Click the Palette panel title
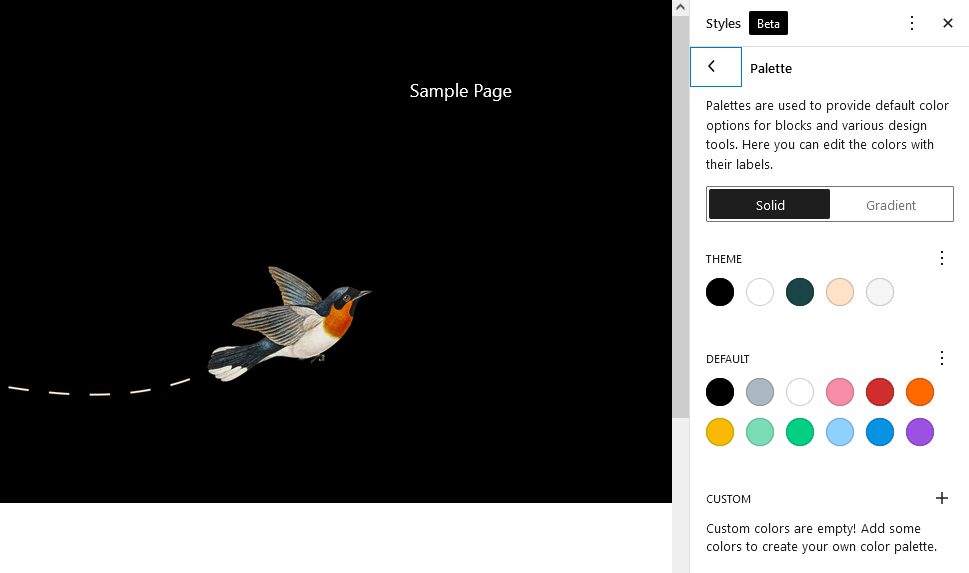Screen dimensions: 969x573 click(771, 68)
